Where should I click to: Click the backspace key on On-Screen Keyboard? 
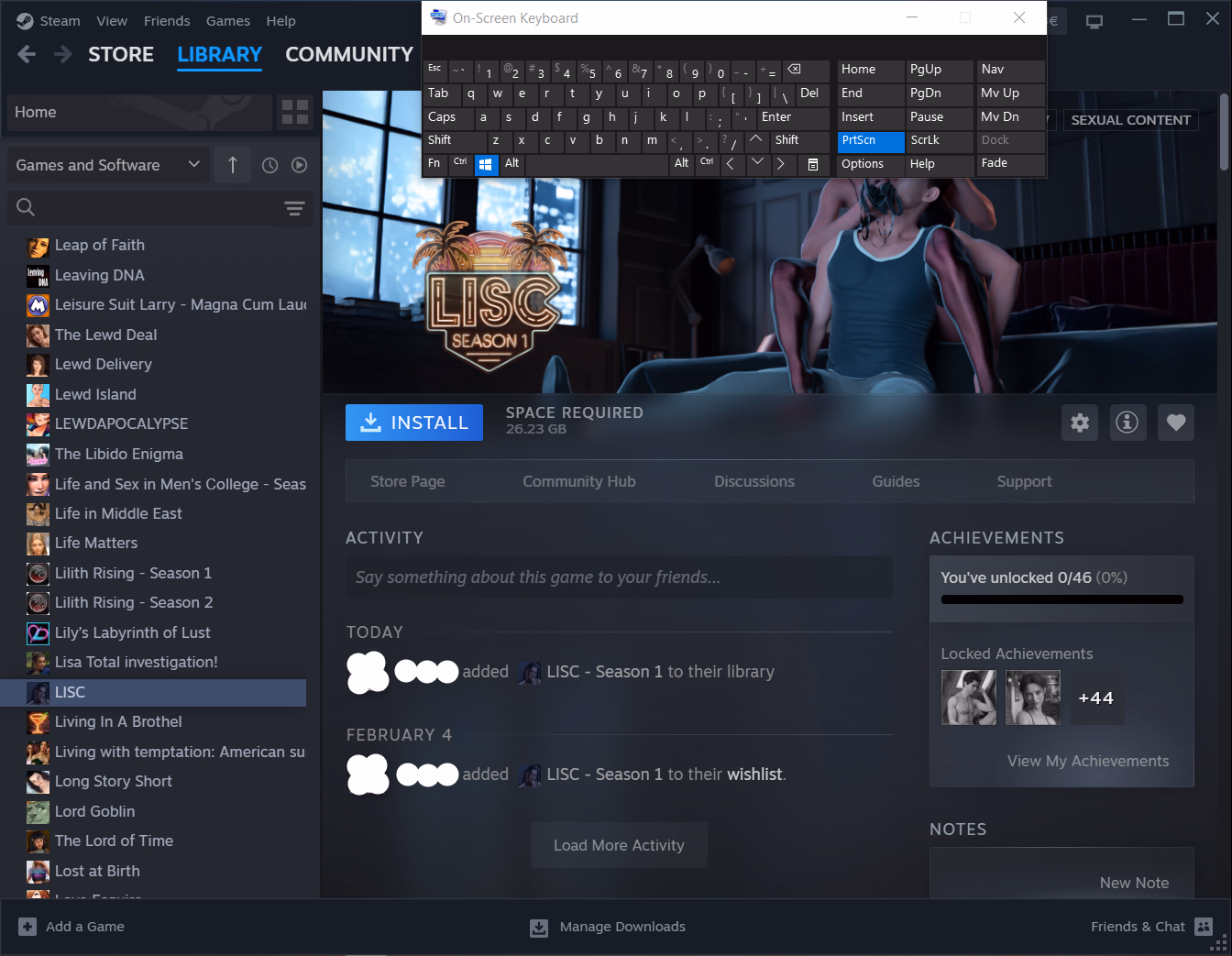(x=806, y=71)
